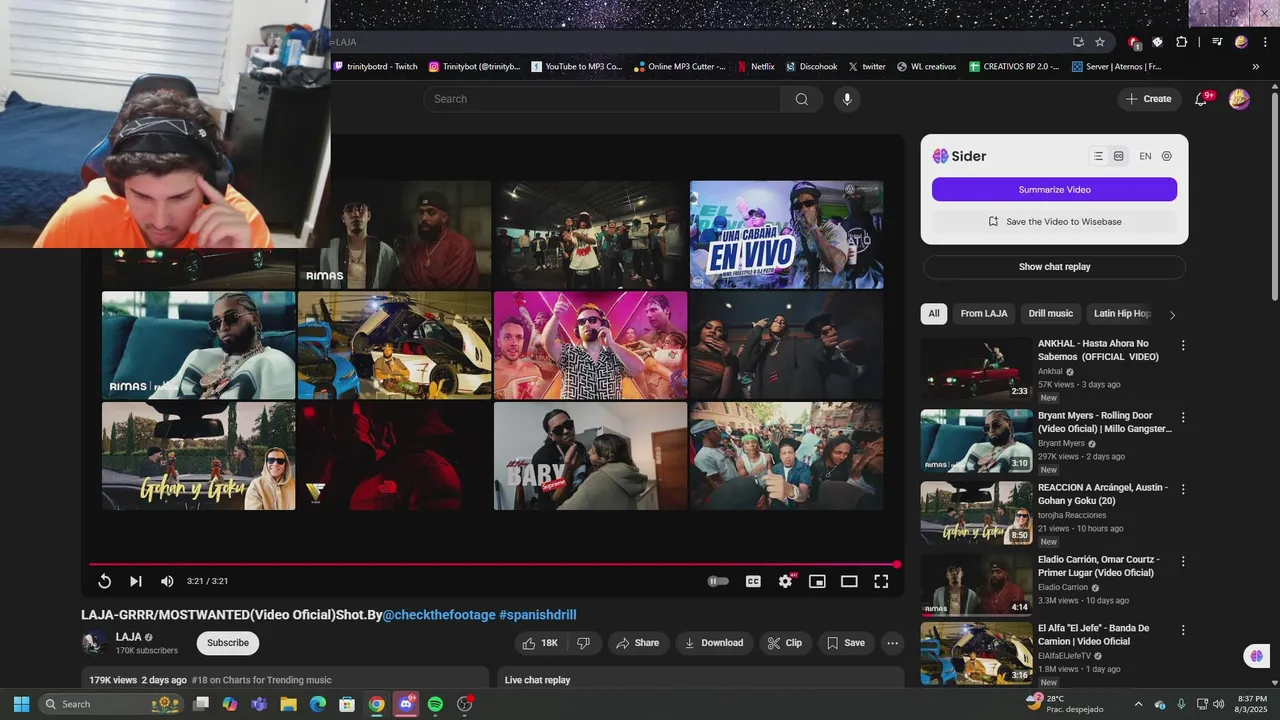The image size is (1280, 720).
Task: Toggle closed captions CC button
Action: (x=753, y=581)
